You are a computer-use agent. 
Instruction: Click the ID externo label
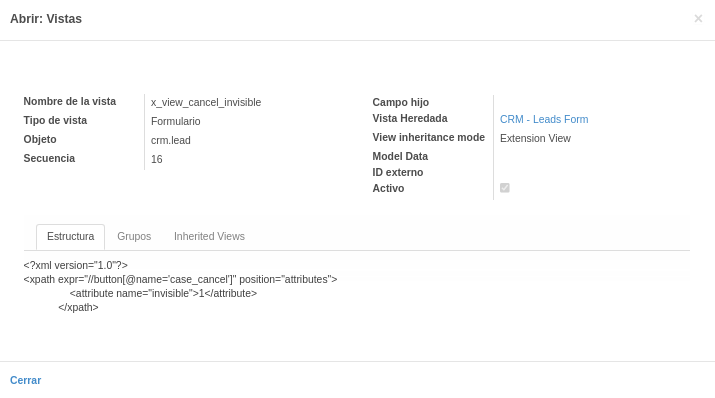coord(398,172)
